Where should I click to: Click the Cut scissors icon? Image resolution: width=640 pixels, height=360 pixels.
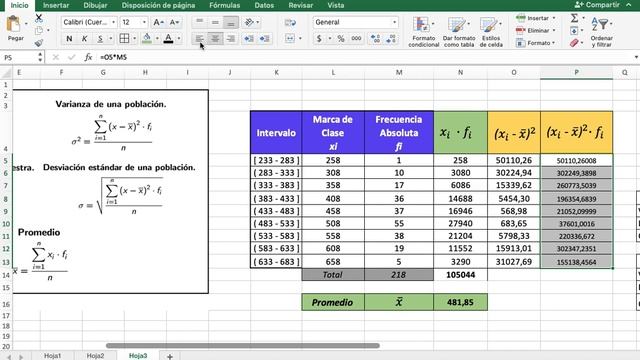(x=39, y=18)
